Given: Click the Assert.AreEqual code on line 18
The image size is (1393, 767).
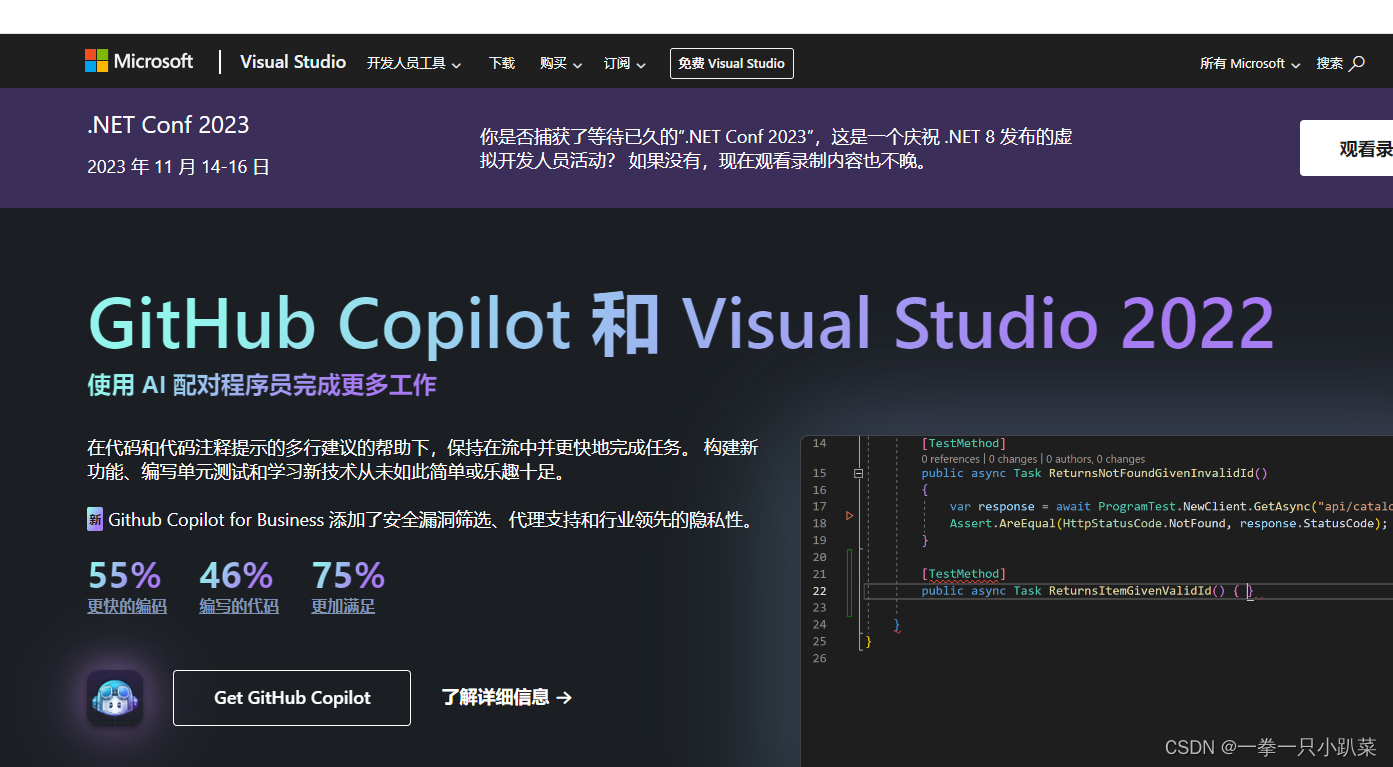Looking at the screenshot, I should (1002, 523).
